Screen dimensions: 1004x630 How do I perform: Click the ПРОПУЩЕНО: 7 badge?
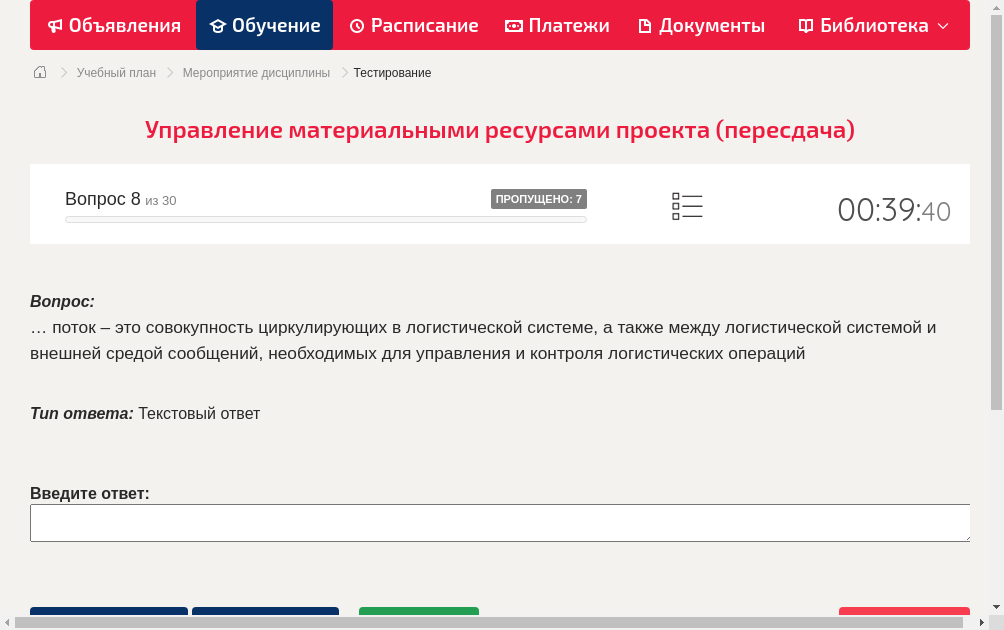coord(539,198)
